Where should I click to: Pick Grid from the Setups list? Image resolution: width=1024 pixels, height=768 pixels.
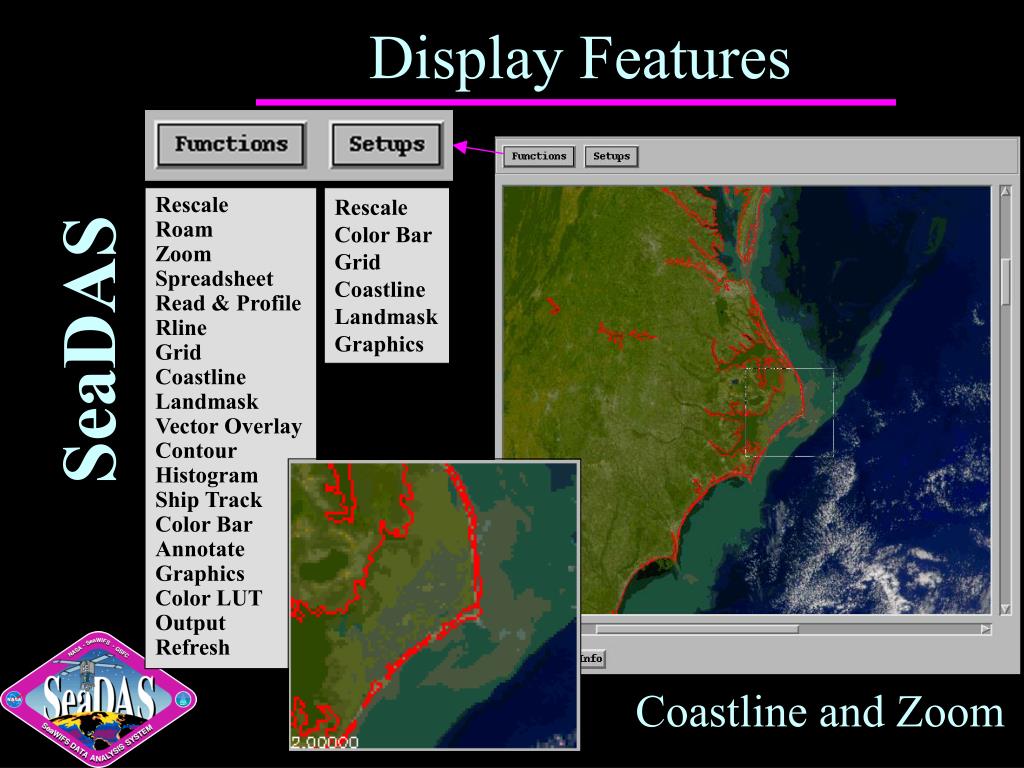(x=357, y=263)
